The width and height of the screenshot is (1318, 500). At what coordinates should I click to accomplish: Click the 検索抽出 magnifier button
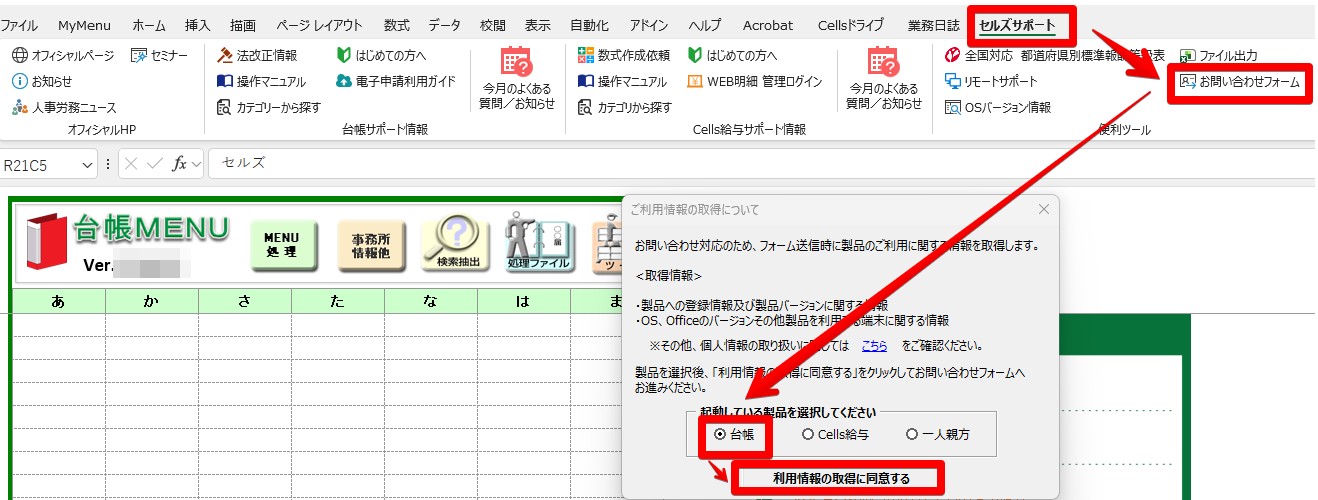click(458, 242)
